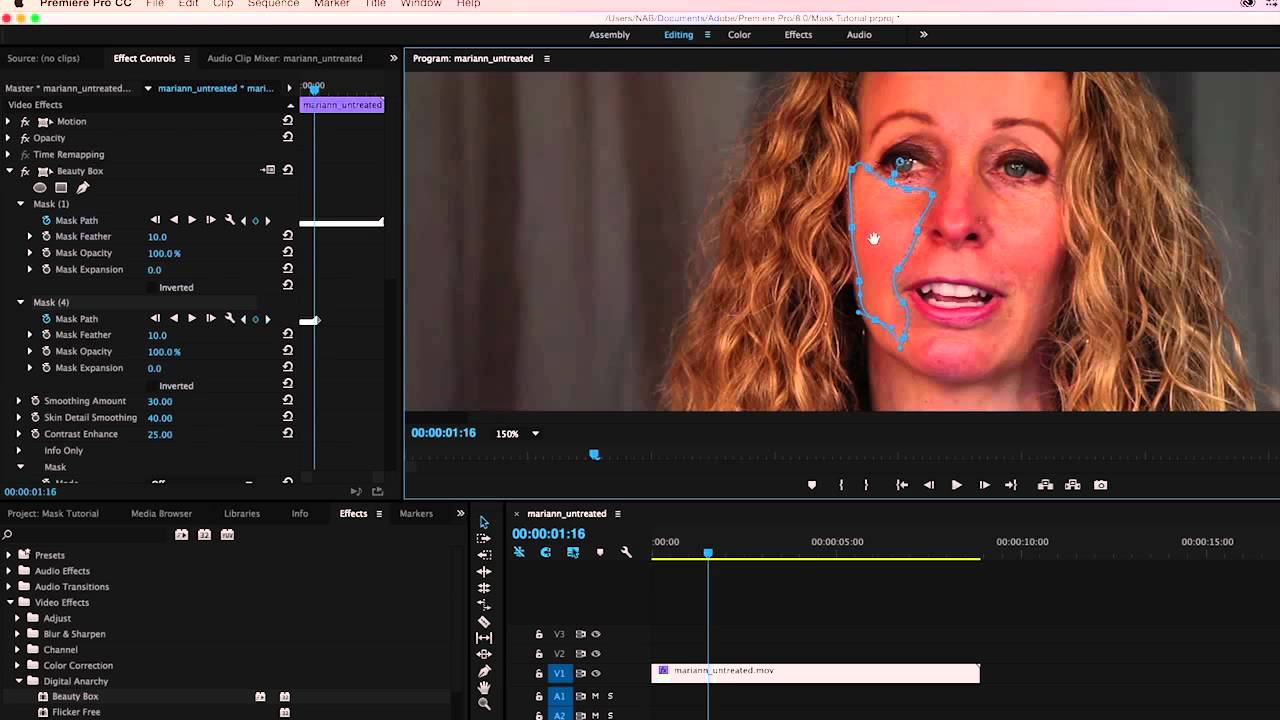Open tracking method wrench for Mask (4)
1280x720 pixels.
[x=230, y=319]
